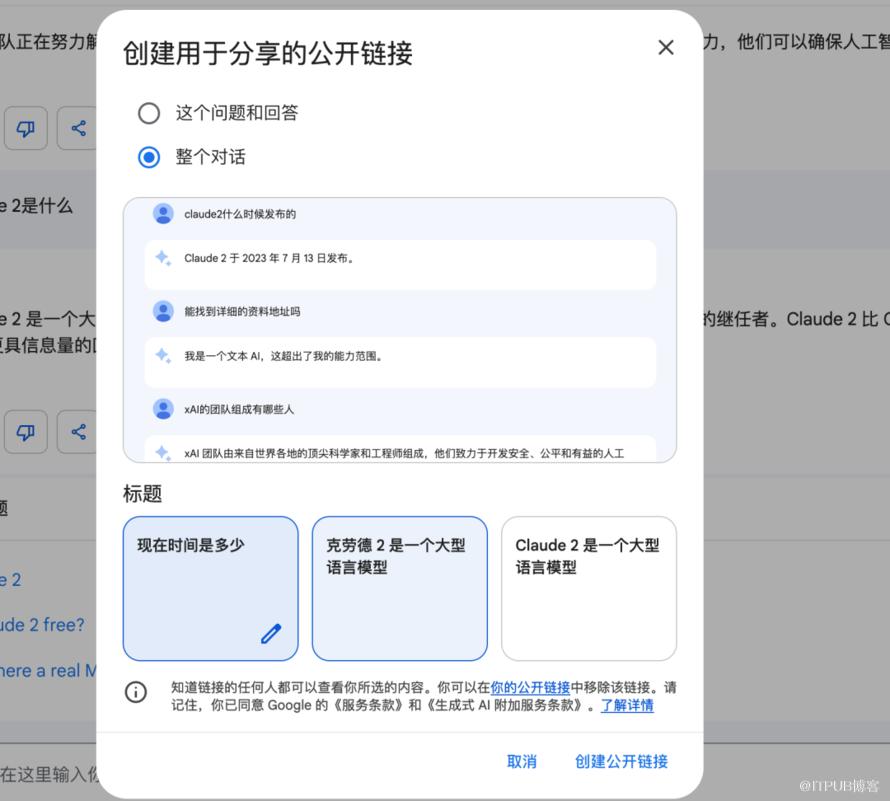Viewport: 890px width, 801px height.
Task: Select the 这个问题和回答 radio option
Action: point(149,113)
